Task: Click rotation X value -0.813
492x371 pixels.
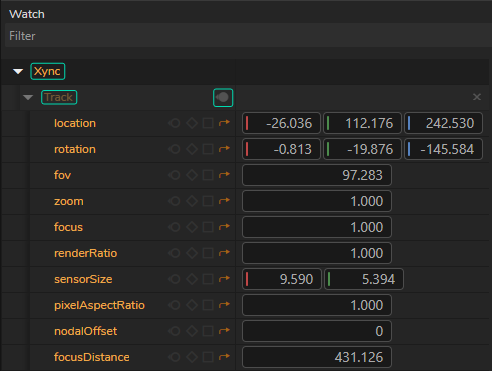Action: 281,149
